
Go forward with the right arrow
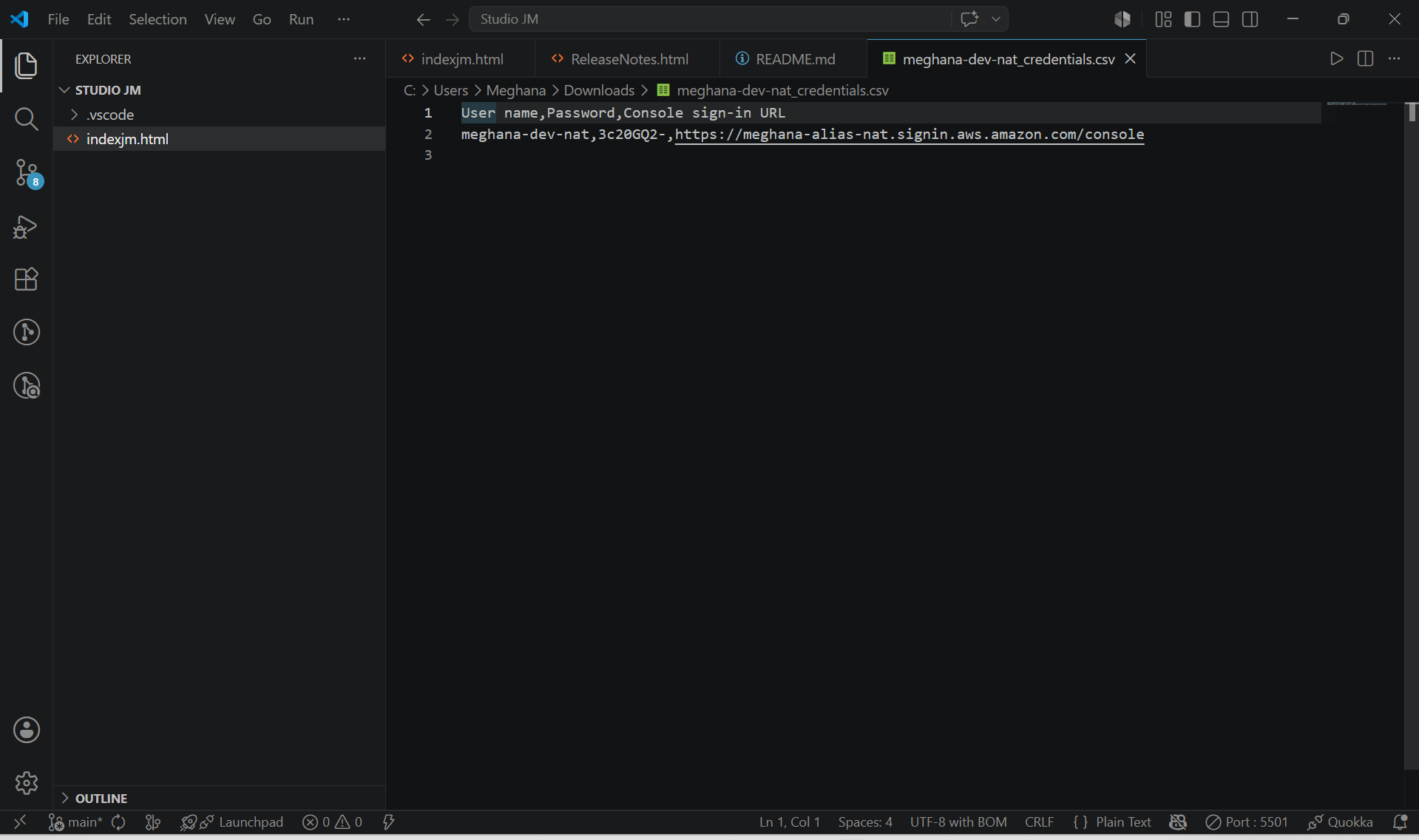click(453, 20)
